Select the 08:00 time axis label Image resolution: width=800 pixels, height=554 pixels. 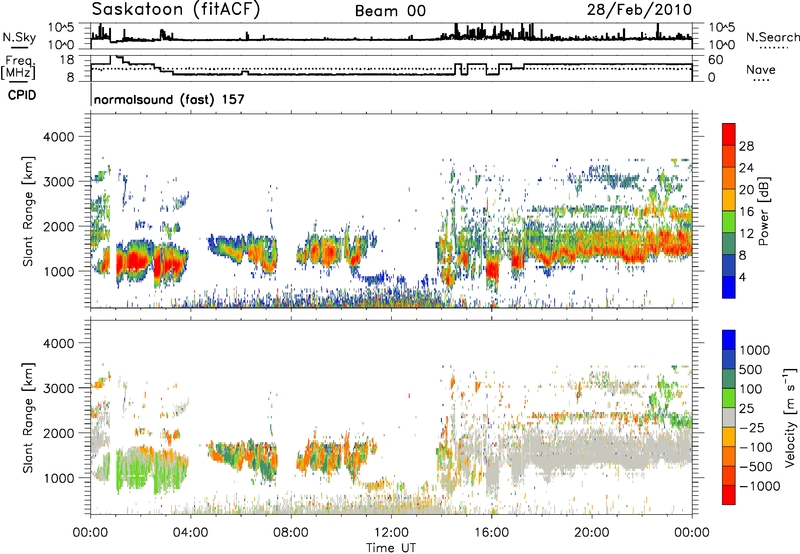pyautogui.click(x=290, y=533)
